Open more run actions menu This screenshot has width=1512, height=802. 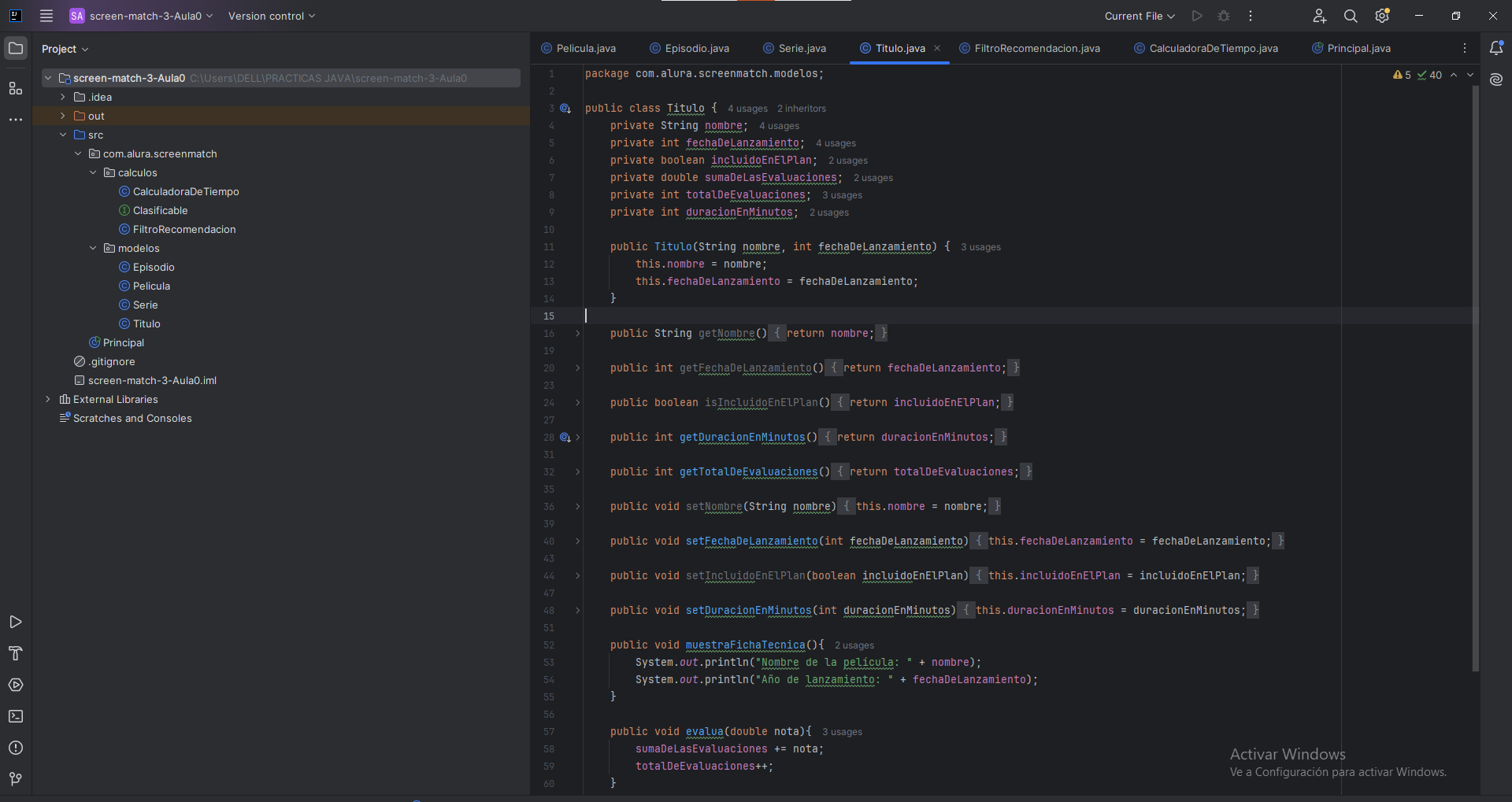click(x=1251, y=16)
